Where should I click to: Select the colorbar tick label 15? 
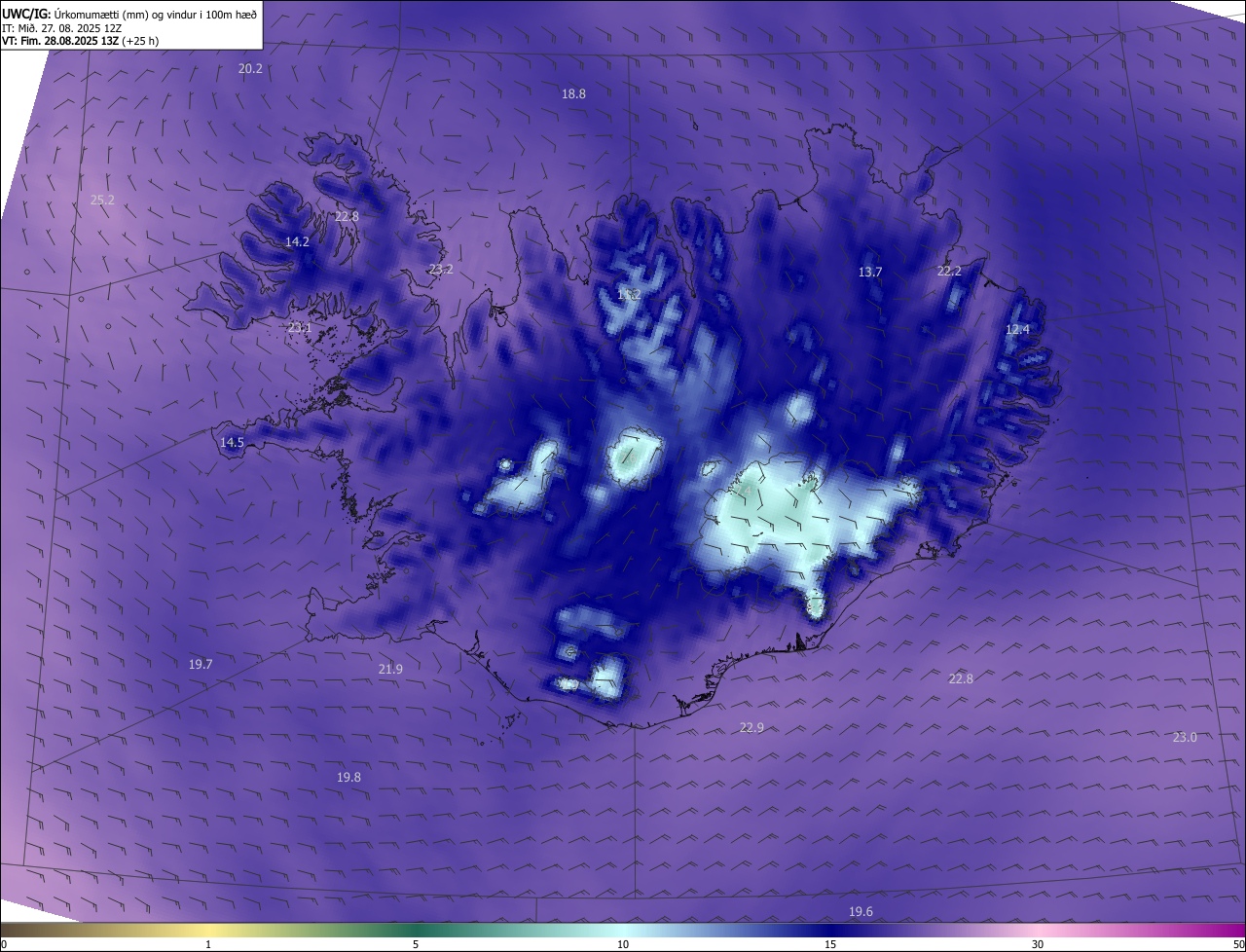(830, 944)
